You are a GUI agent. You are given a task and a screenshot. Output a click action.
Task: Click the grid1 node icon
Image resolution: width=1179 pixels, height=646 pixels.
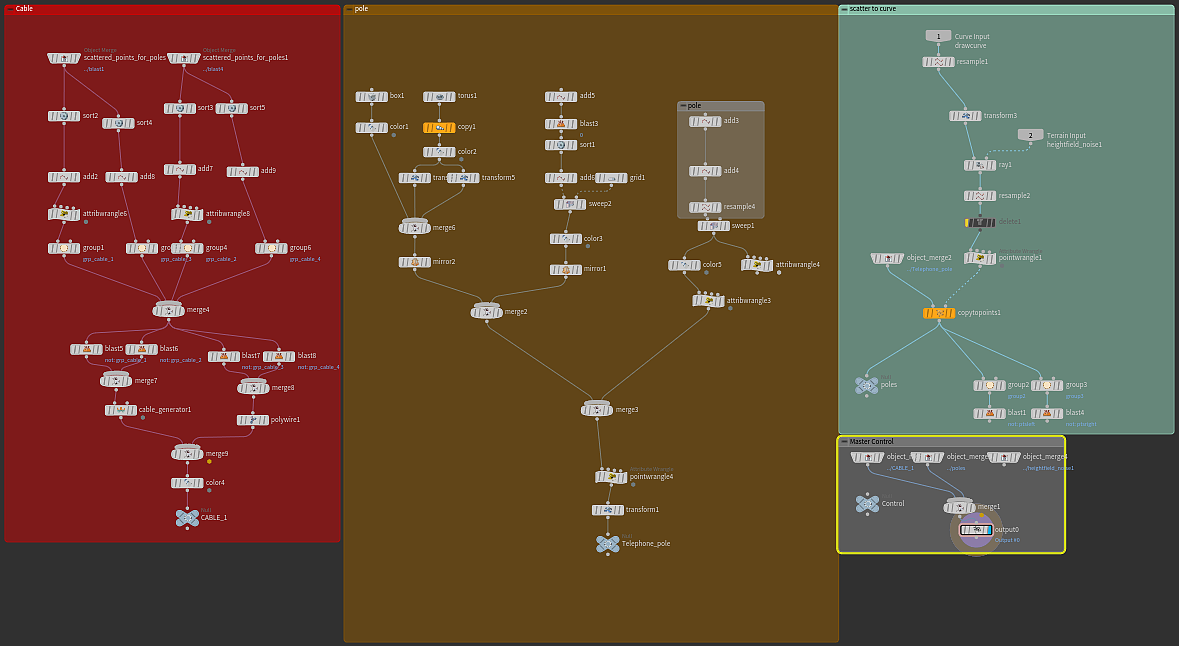[x=611, y=178]
